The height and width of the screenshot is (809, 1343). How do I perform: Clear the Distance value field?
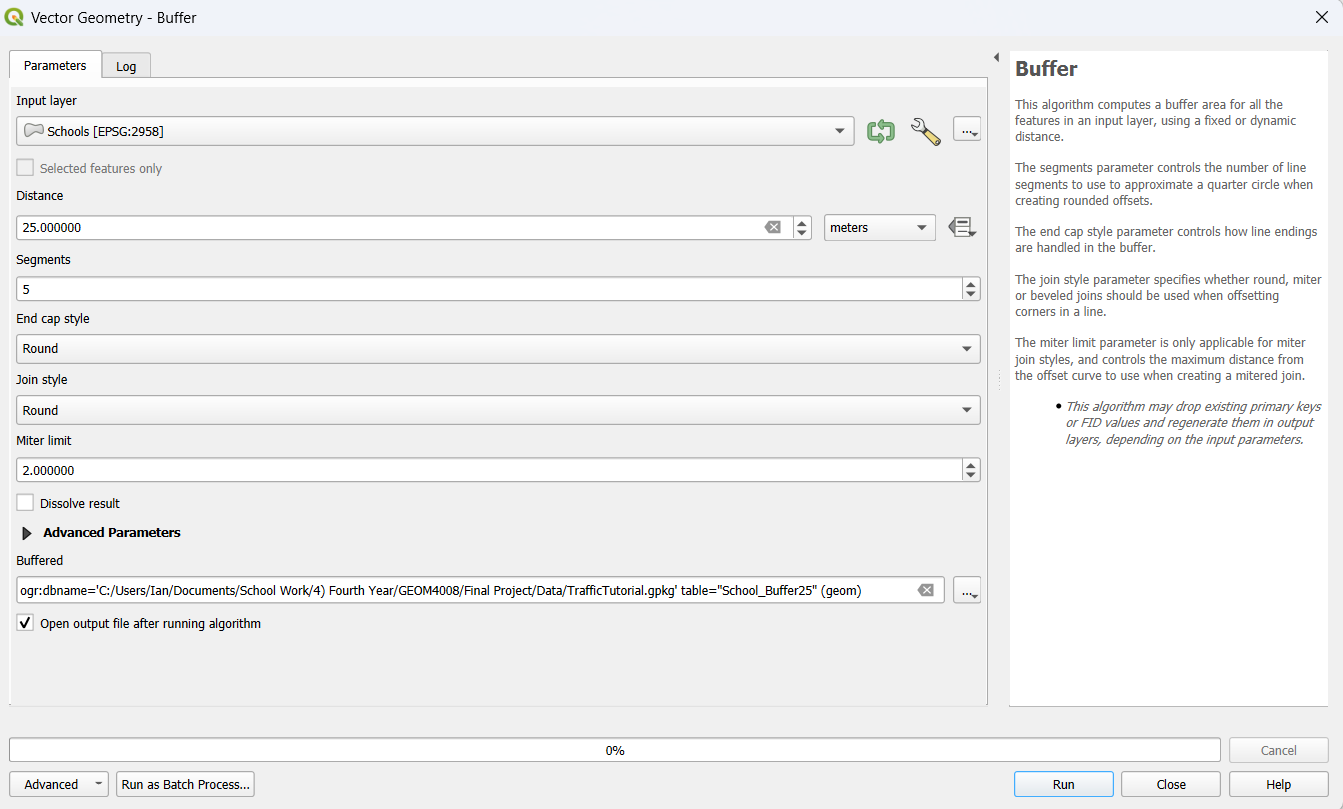point(772,228)
